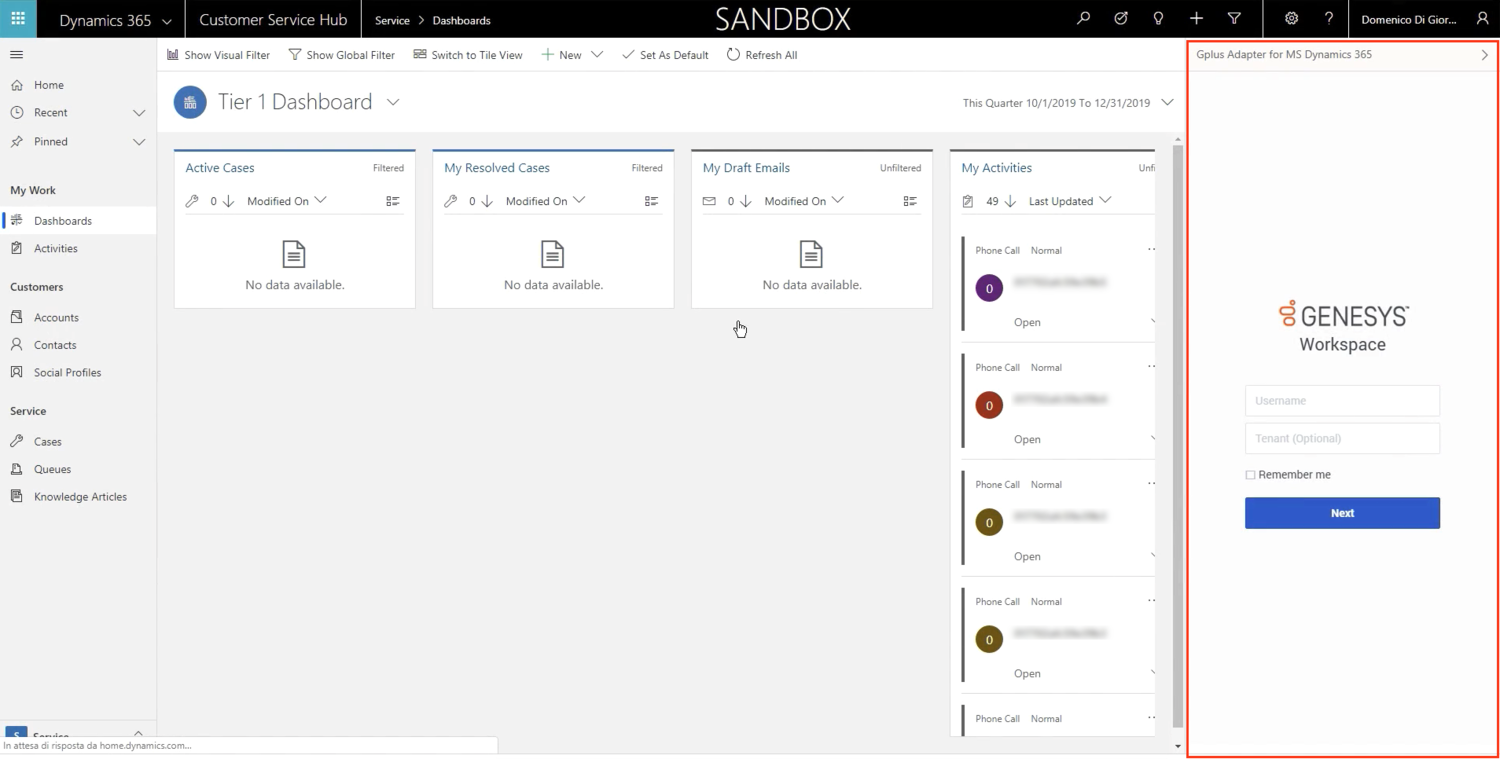The width and height of the screenshot is (1500, 759).
Task: Click the plus quick-create icon in top bar
Action: tap(1196, 19)
